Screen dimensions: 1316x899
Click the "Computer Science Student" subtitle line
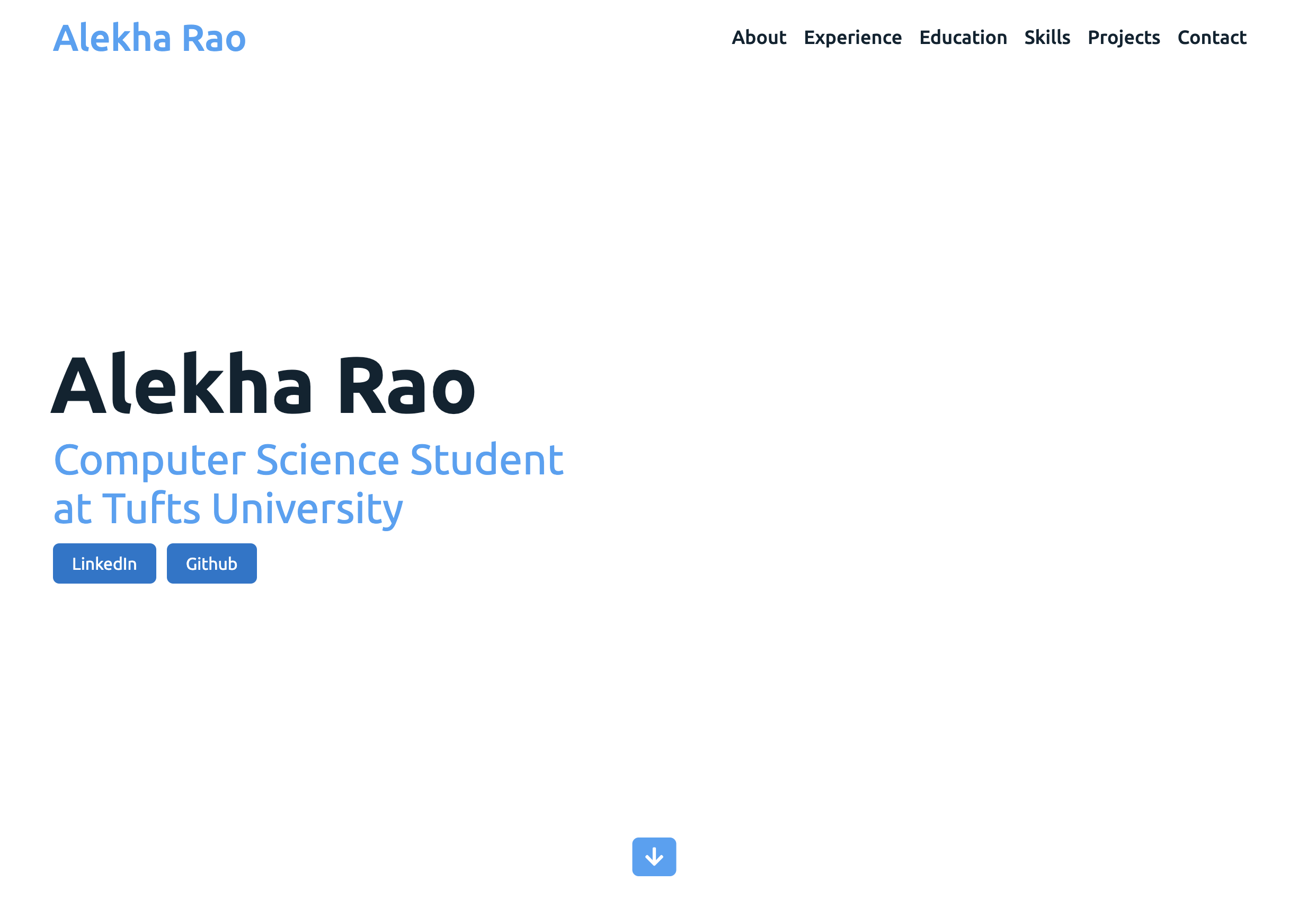click(x=309, y=460)
